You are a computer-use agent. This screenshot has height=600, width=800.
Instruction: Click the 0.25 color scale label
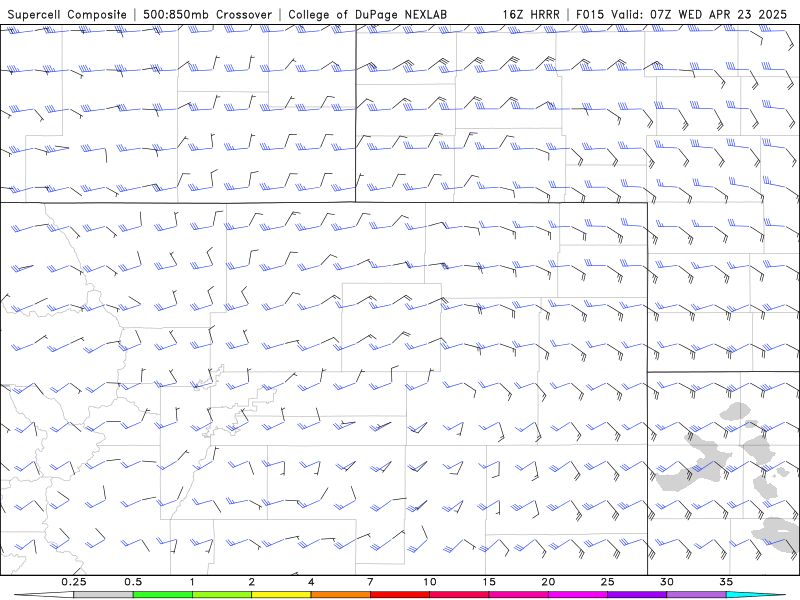(x=74, y=582)
